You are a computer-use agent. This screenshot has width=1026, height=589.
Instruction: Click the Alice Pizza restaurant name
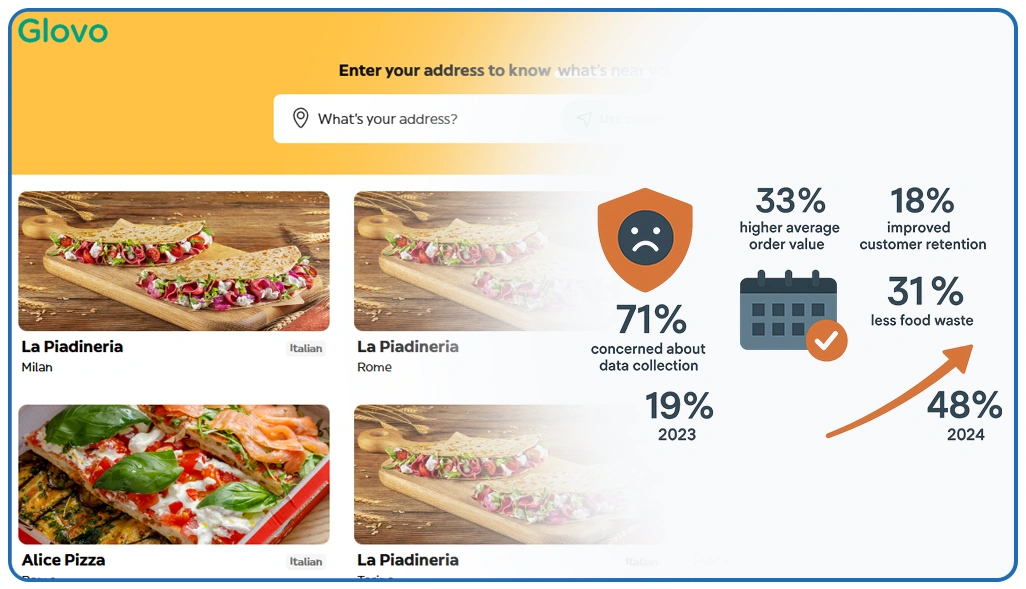(x=63, y=560)
